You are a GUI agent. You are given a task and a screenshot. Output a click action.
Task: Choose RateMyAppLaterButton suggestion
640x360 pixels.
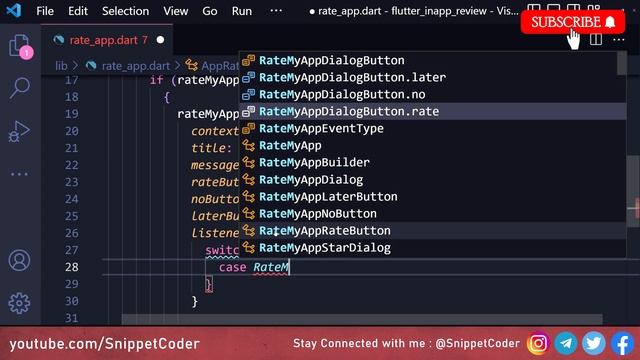pyautogui.click(x=432, y=197)
